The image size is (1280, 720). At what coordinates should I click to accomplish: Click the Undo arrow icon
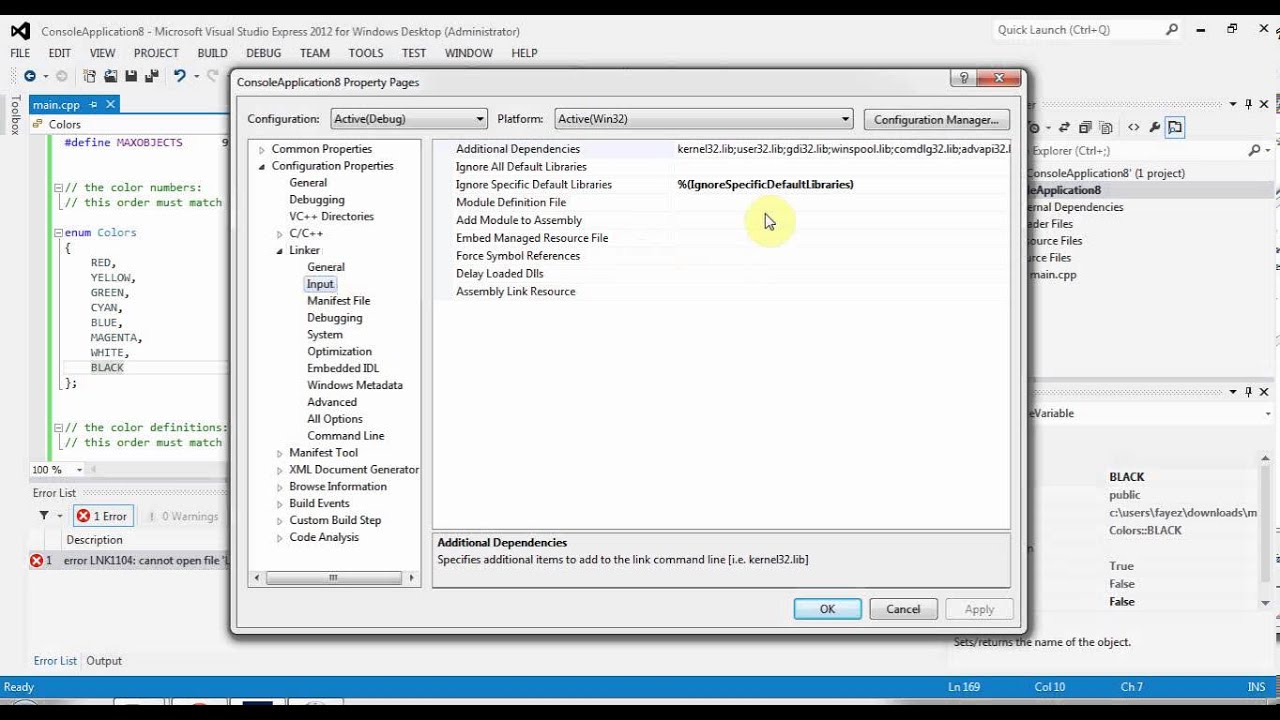[x=179, y=76]
